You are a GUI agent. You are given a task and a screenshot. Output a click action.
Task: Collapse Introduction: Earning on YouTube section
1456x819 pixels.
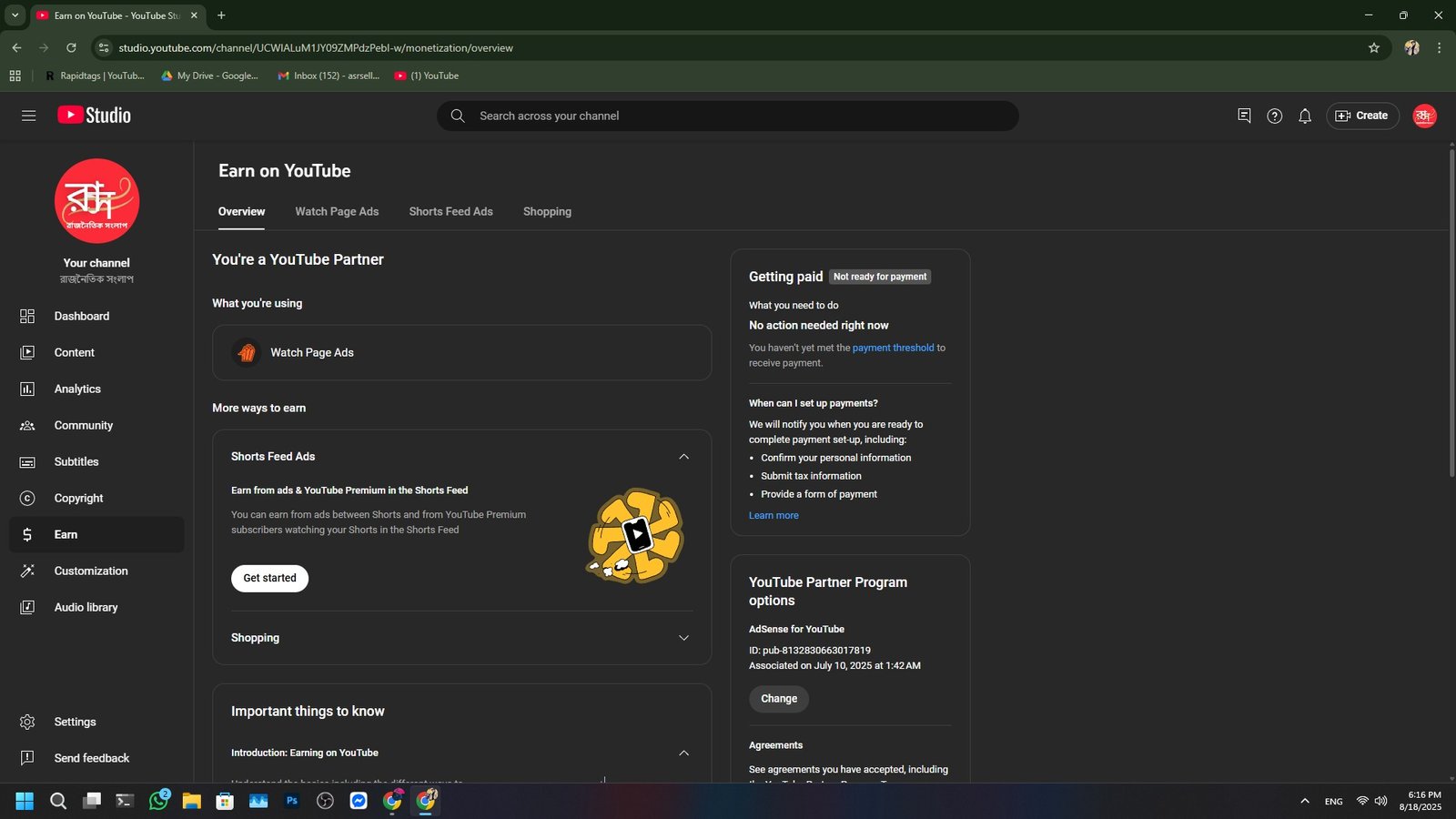pos(683,753)
